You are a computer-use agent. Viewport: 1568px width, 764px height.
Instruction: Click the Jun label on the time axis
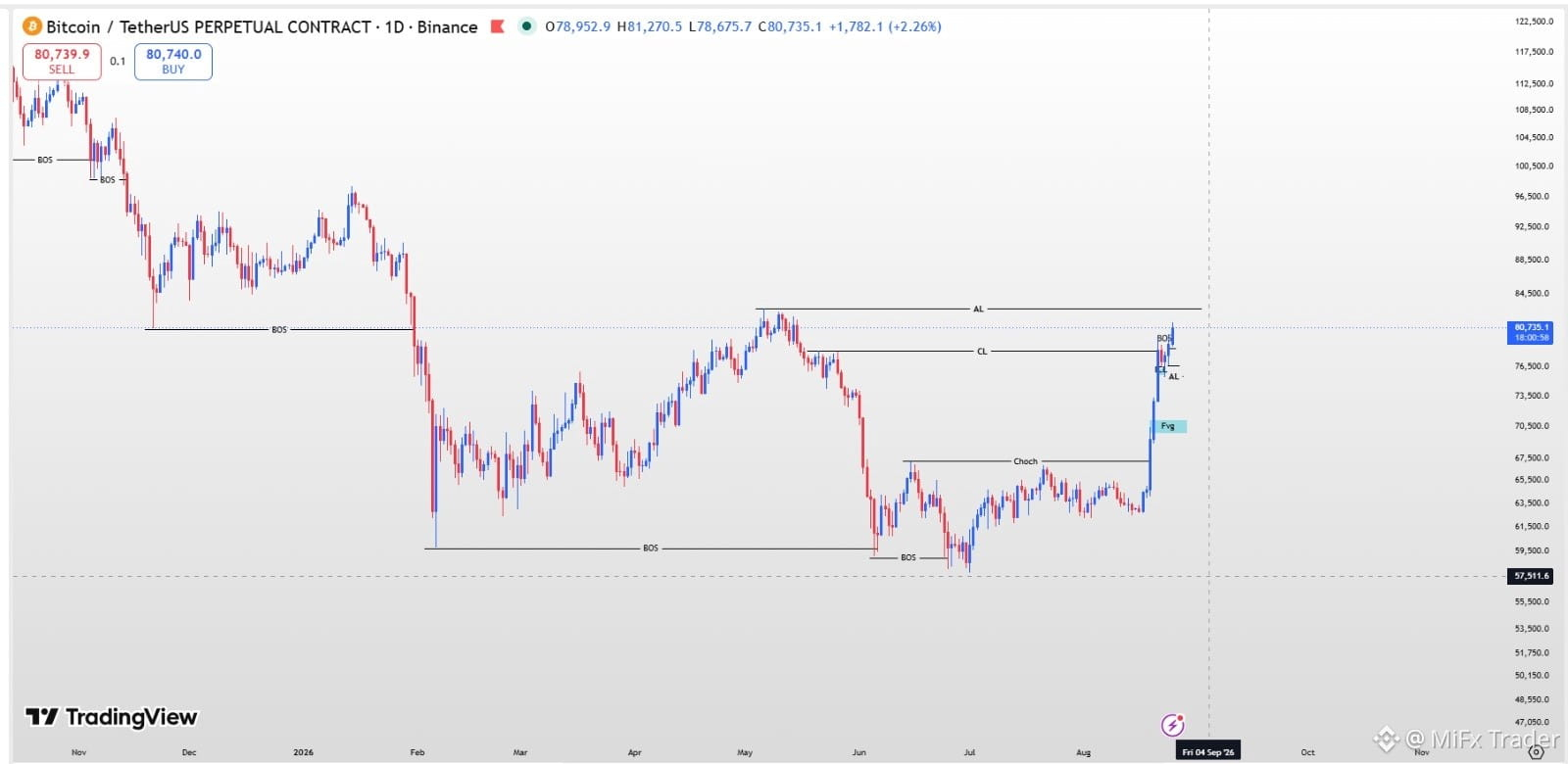[859, 752]
